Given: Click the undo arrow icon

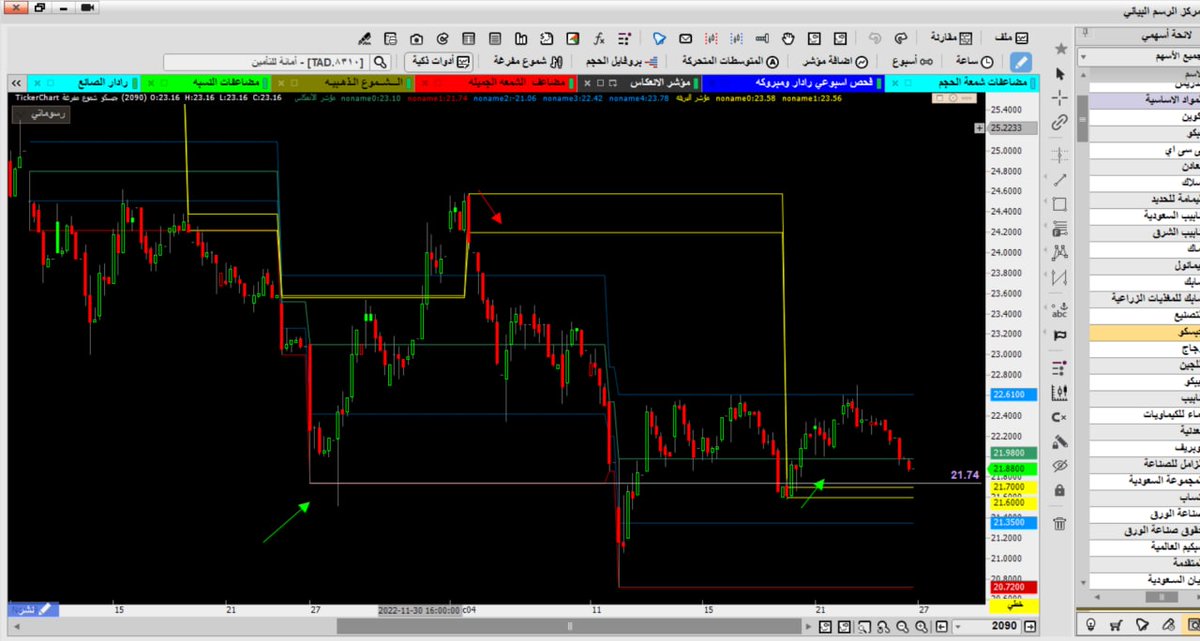Looking at the screenshot, I should pyautogui.click(x=876, y=38).
